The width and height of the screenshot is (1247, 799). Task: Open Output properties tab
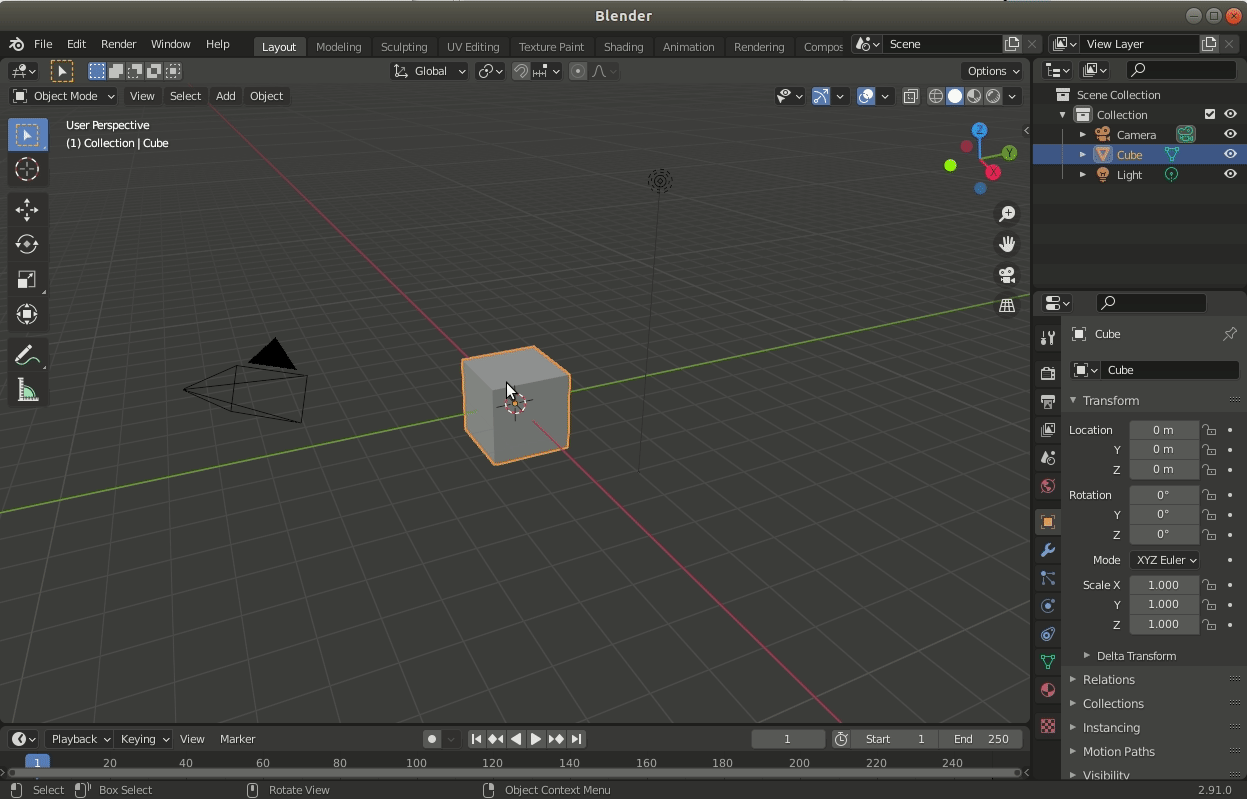click(x=1047, y=401)
